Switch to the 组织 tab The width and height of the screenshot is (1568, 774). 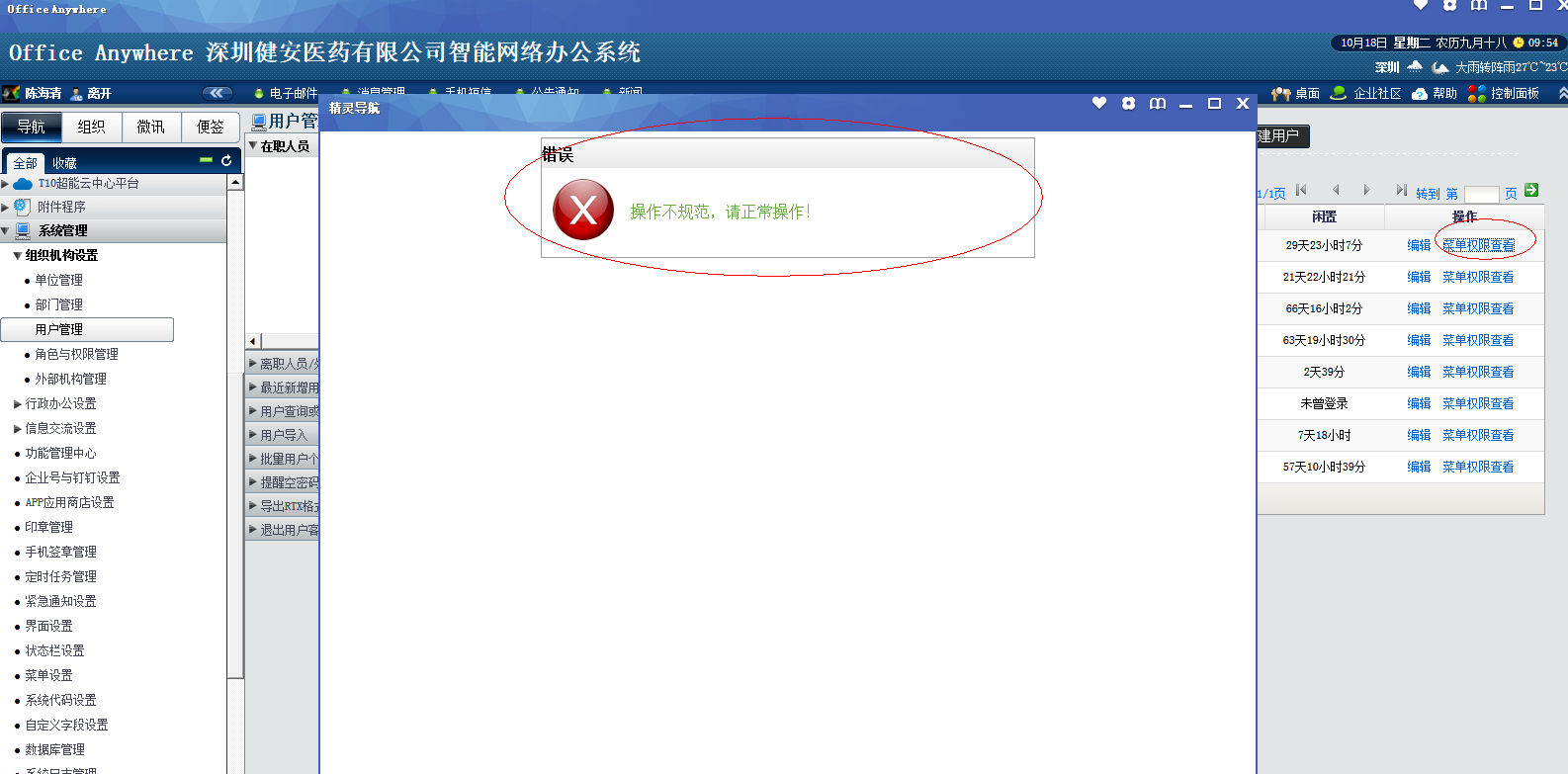91,127
